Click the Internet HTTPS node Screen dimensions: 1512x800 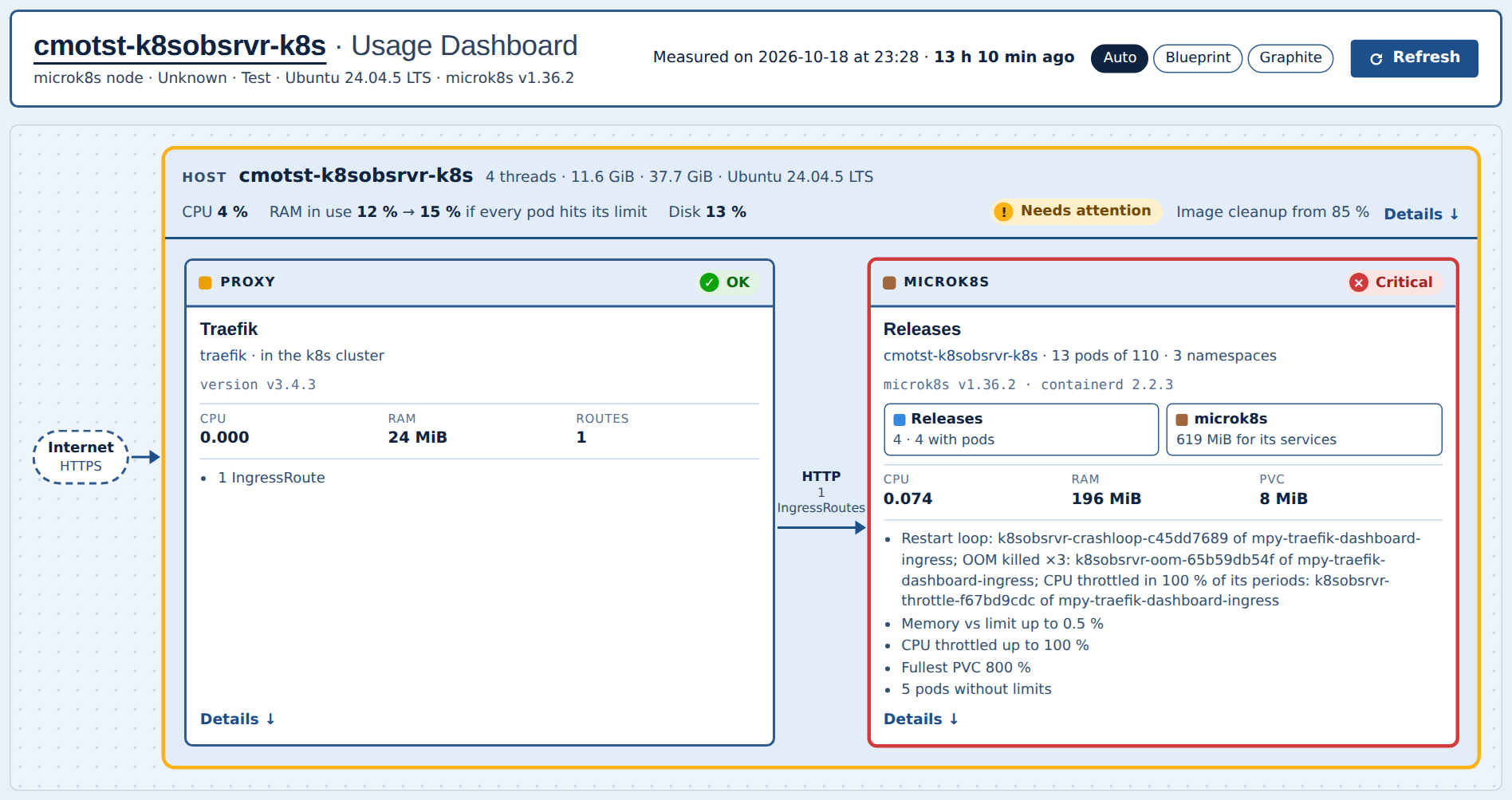81,457
